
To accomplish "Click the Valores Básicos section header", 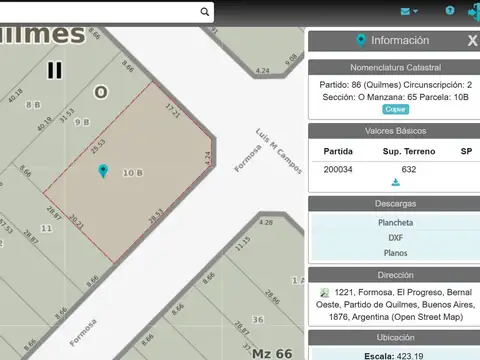I will click(x=395, y=131).
